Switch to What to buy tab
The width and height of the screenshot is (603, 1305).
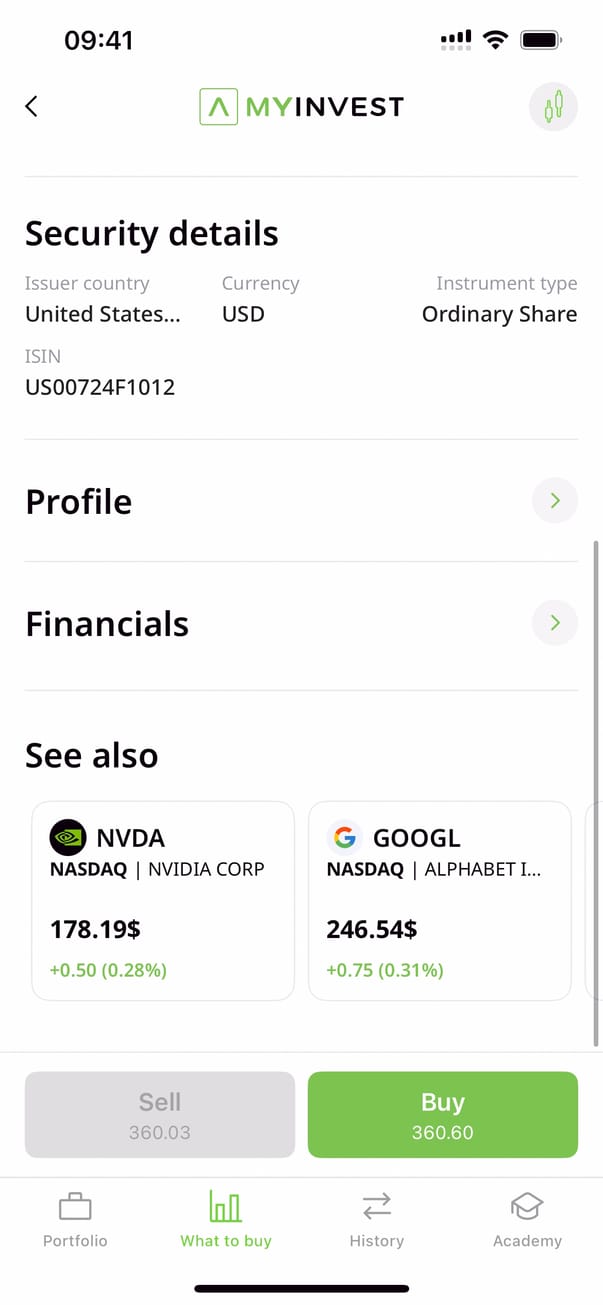(226, 1220)
